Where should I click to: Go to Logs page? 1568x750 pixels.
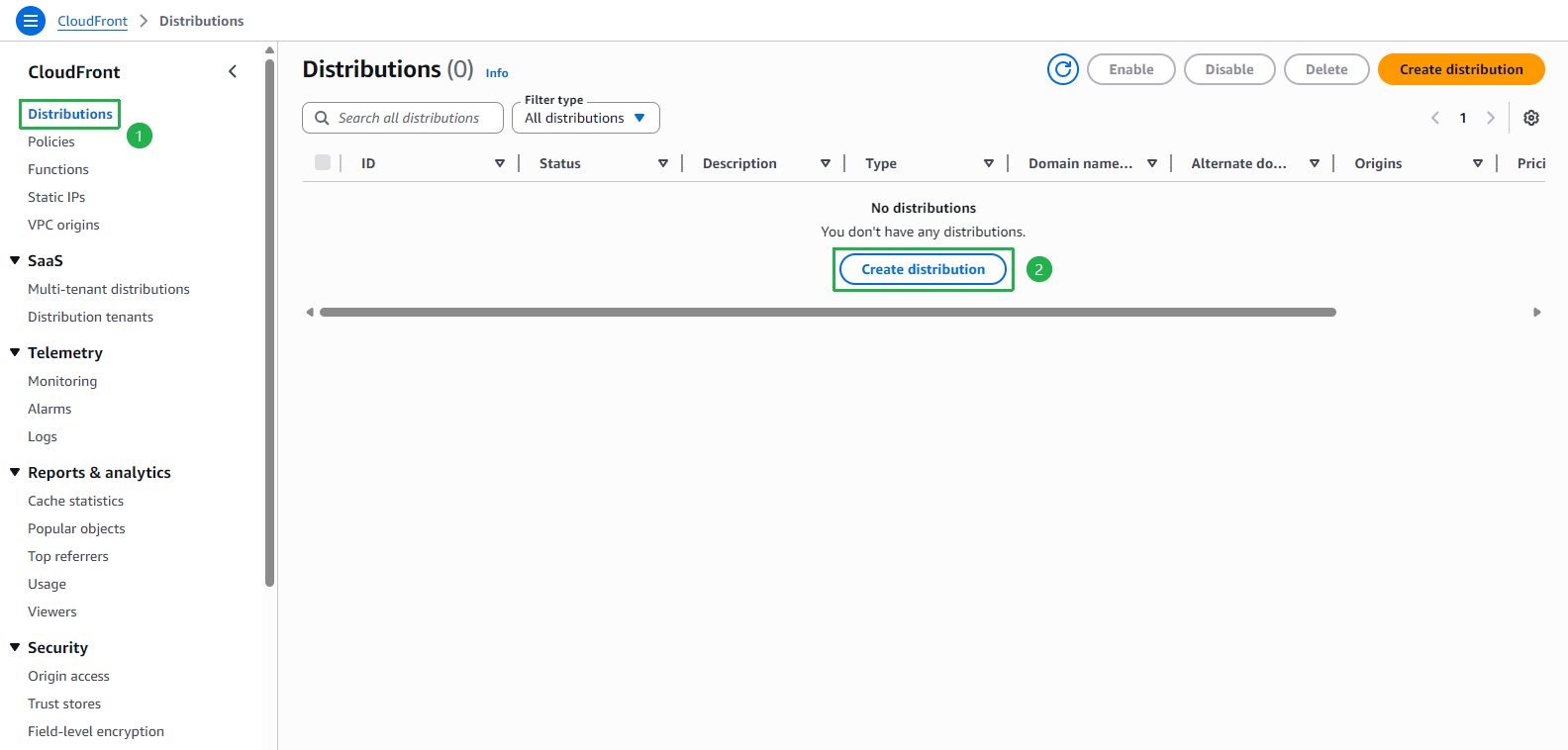pos(43,436)
